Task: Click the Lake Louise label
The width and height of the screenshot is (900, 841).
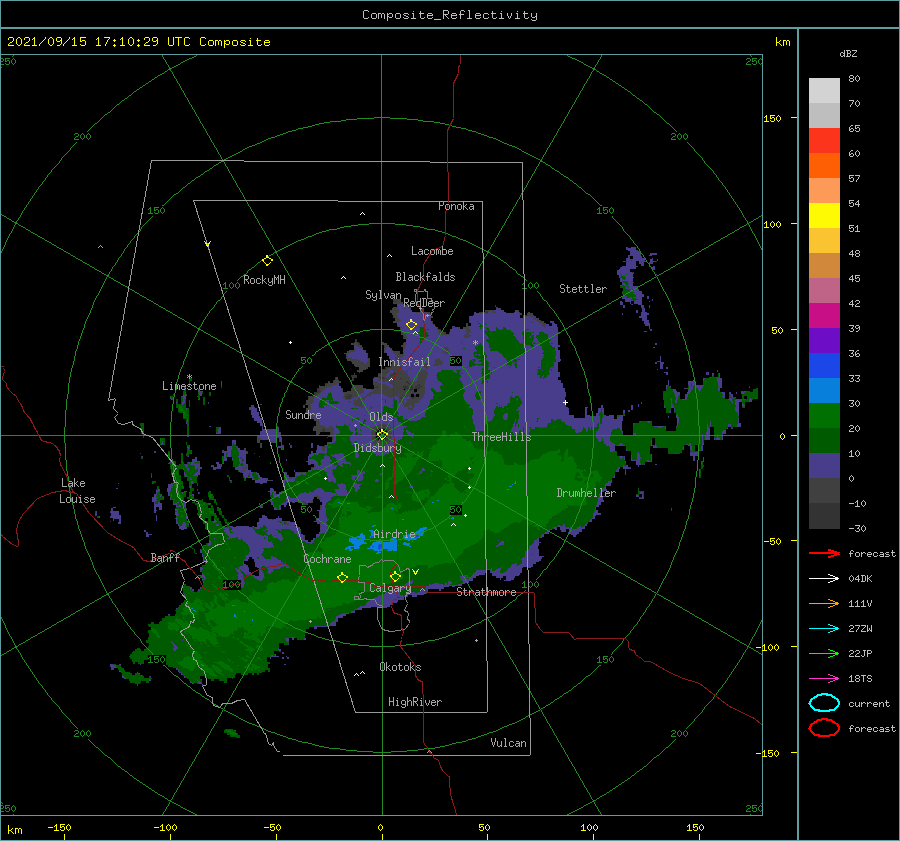Action: click(77, 491)
